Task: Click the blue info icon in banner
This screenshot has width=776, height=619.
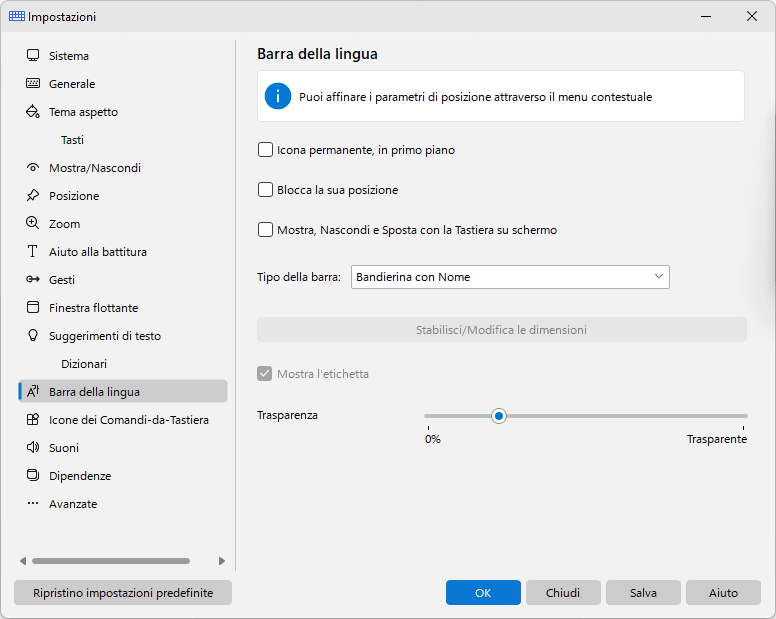Action: [x=278, y=96]
